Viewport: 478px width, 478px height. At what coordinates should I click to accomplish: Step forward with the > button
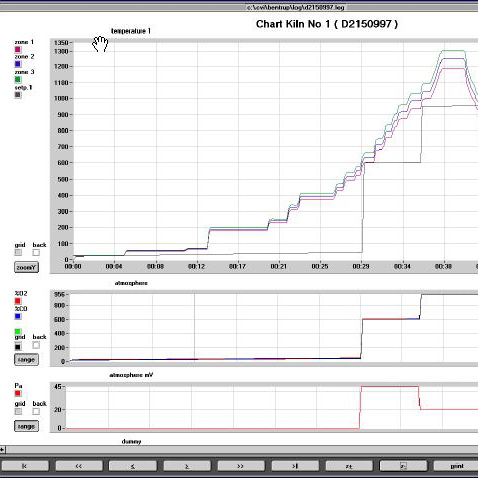click(x=187, y=466)
